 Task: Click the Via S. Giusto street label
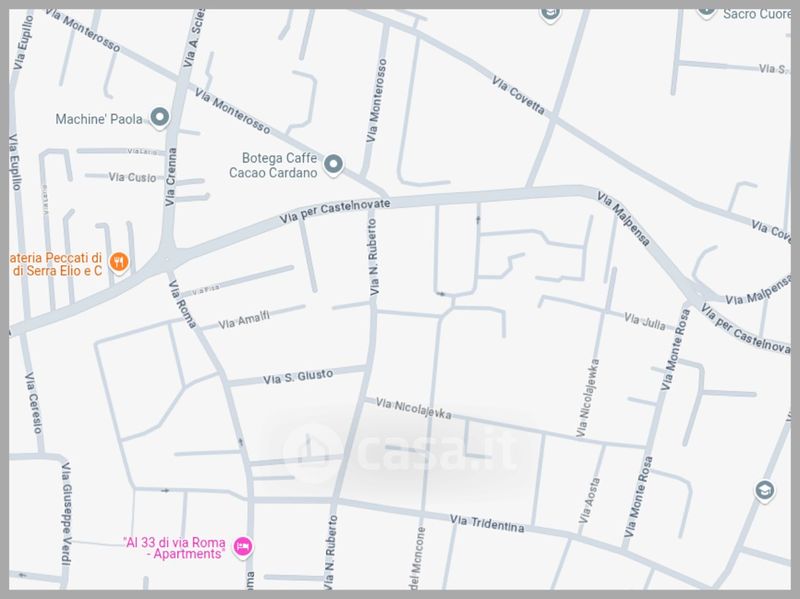(298, 377)
